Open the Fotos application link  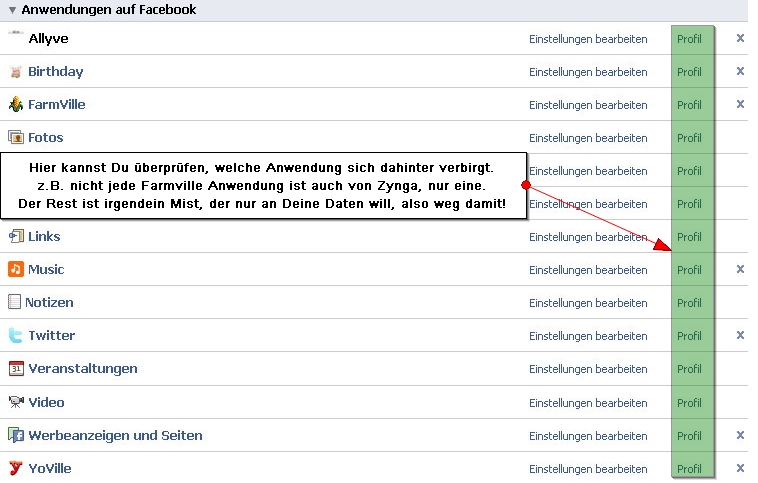coord(46,137)
